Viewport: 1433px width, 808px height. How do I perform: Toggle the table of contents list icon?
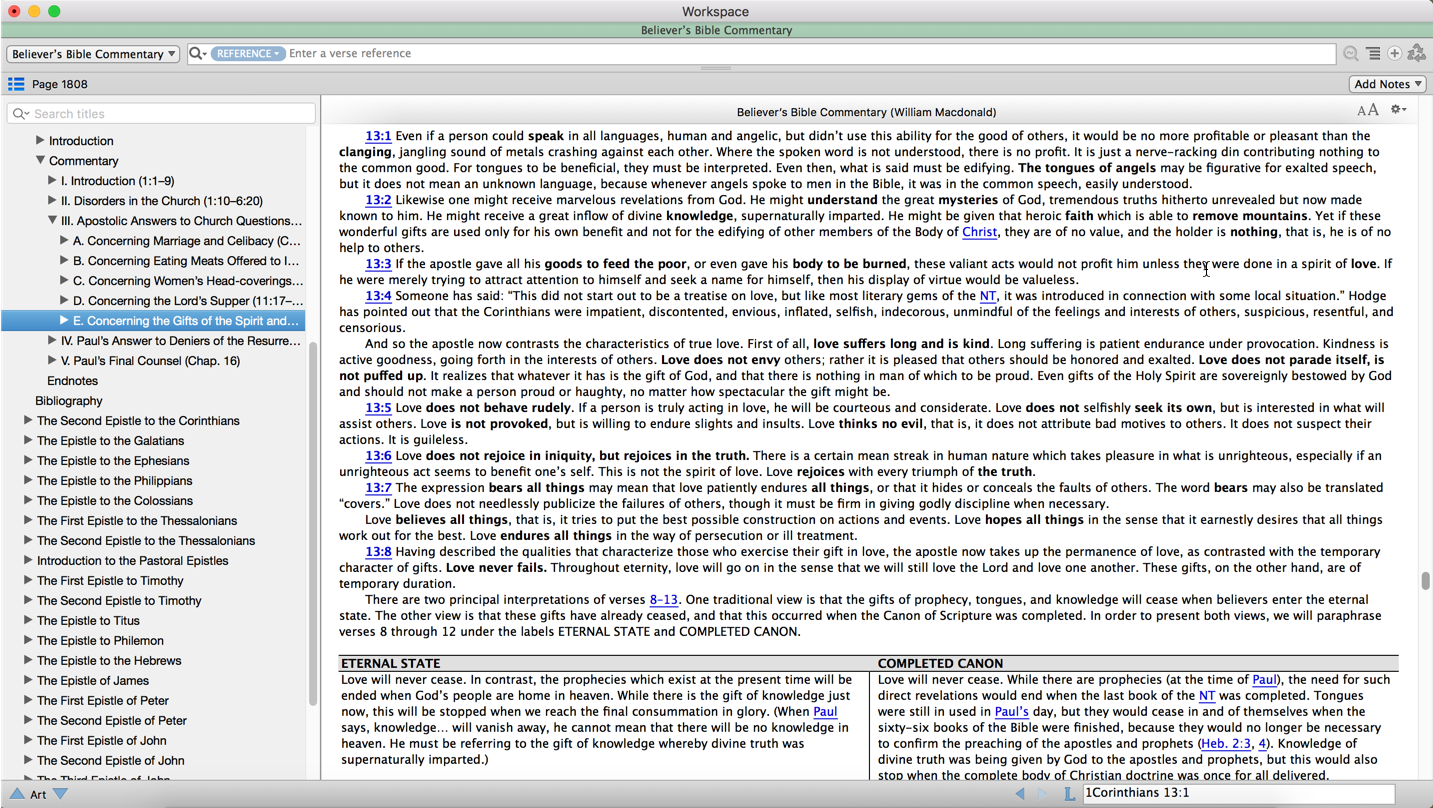(16, 84)
